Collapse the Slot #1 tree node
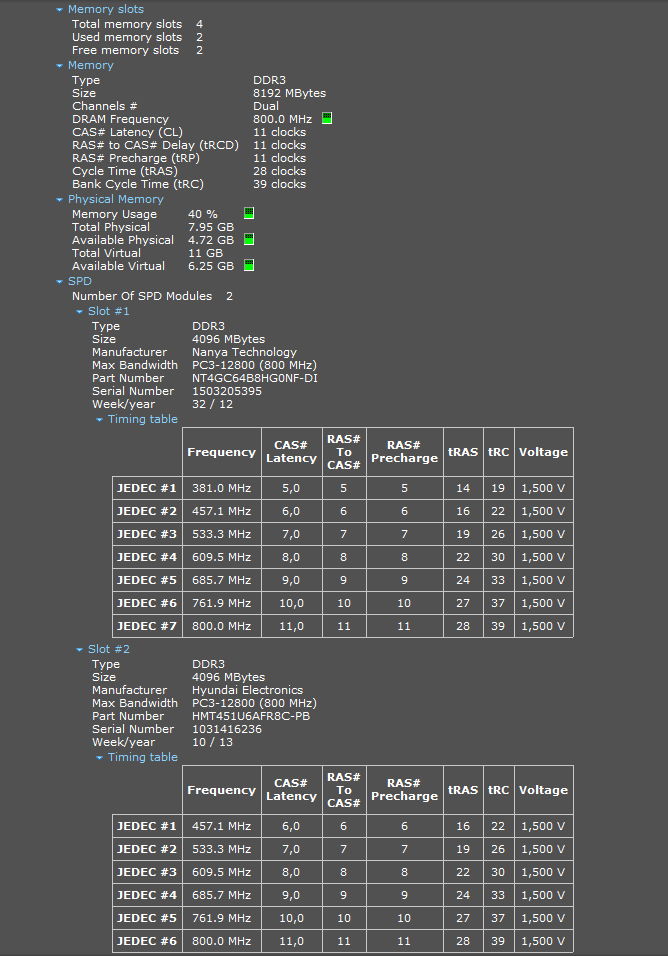668x956 pixels. [79, 312]
